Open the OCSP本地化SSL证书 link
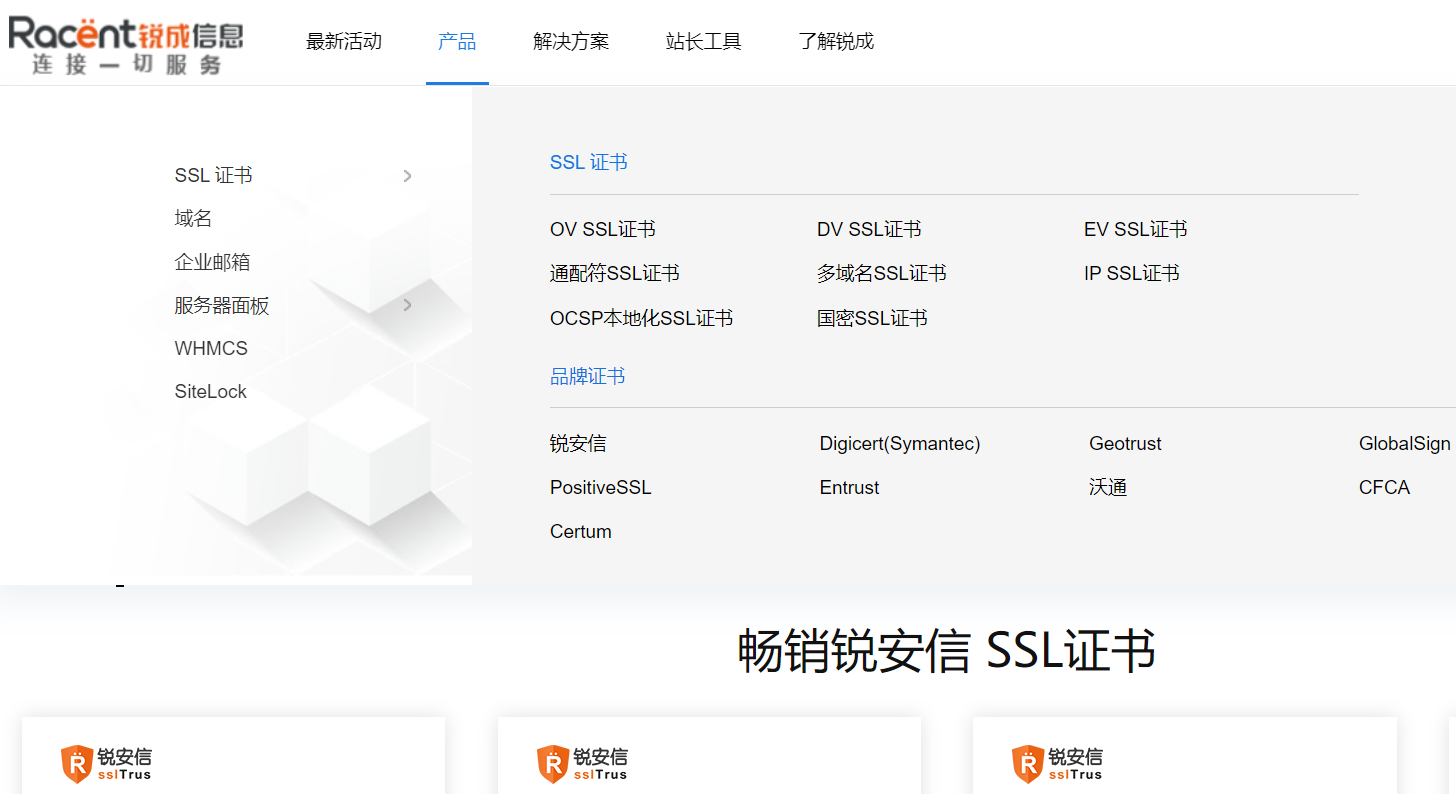 [x=641, y=318]
